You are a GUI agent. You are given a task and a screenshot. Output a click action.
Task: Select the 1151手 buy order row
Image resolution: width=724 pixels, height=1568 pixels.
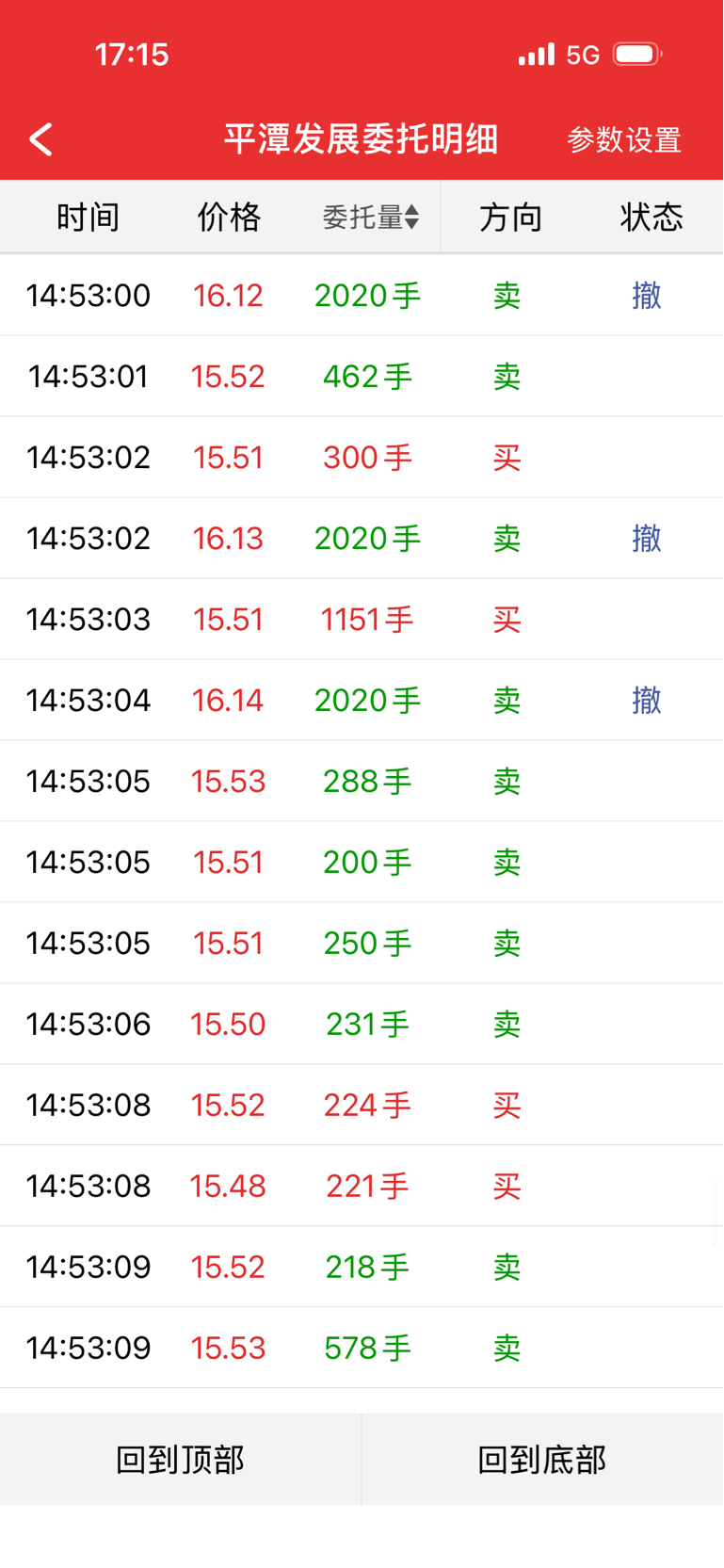[362, 620]
